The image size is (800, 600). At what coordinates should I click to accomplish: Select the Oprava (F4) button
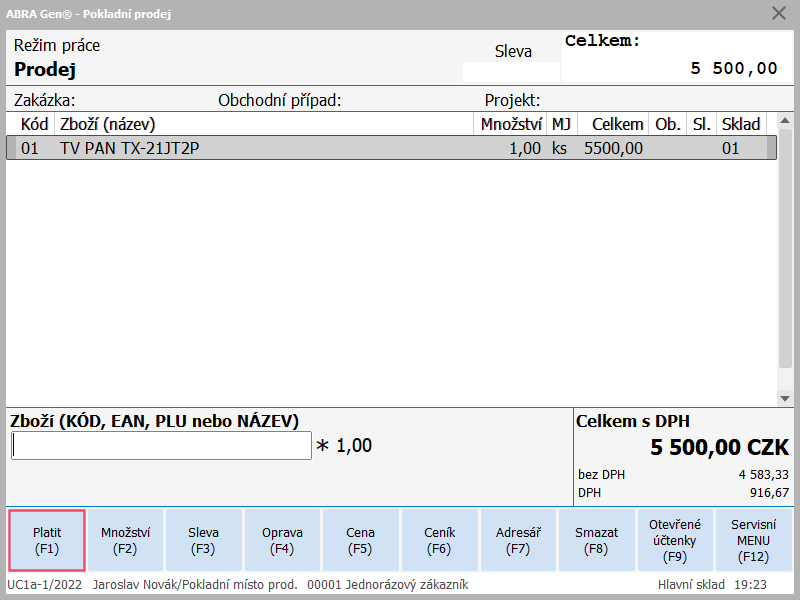[282, 540]
